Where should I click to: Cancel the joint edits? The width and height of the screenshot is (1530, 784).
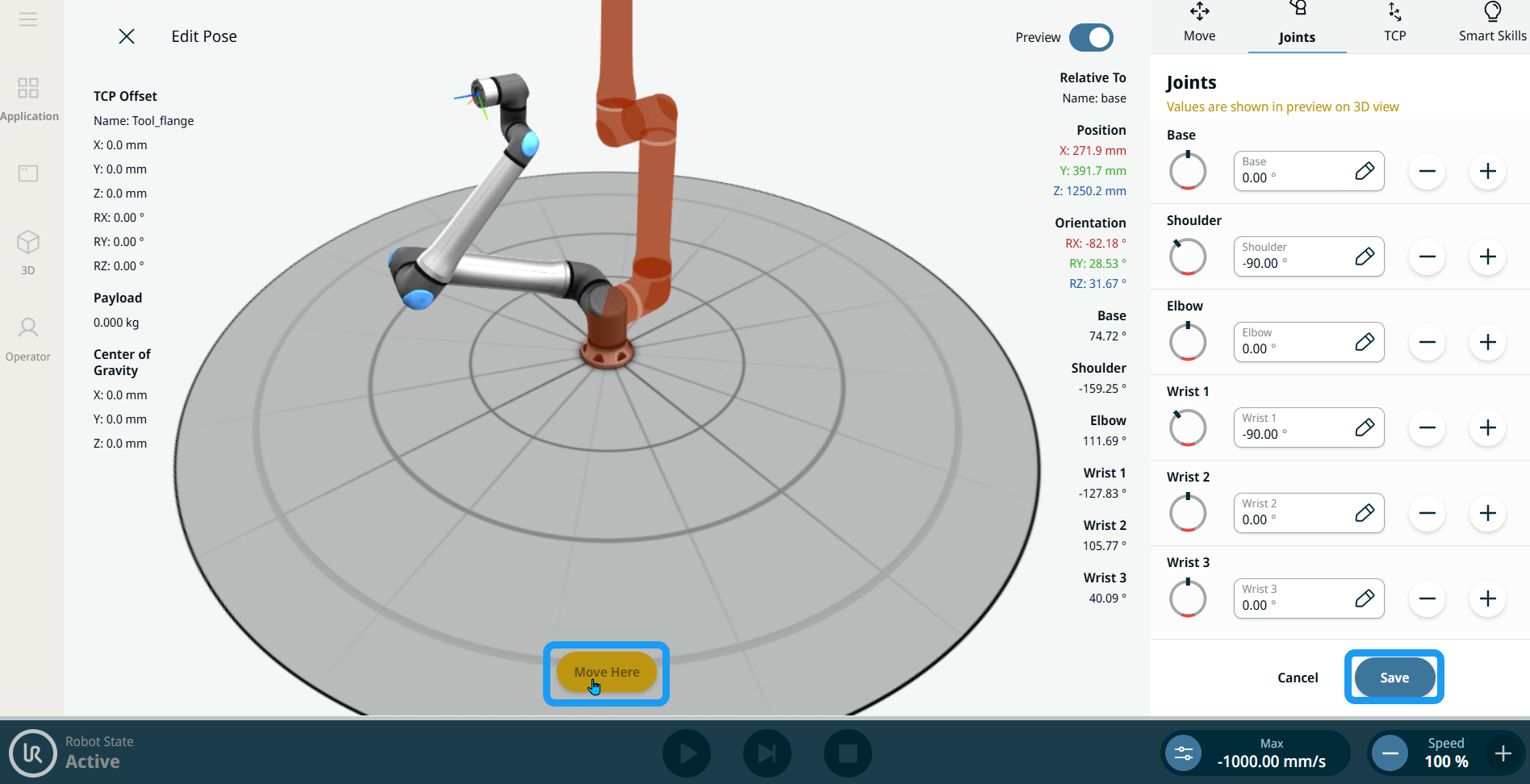[x=1298, y=678]
